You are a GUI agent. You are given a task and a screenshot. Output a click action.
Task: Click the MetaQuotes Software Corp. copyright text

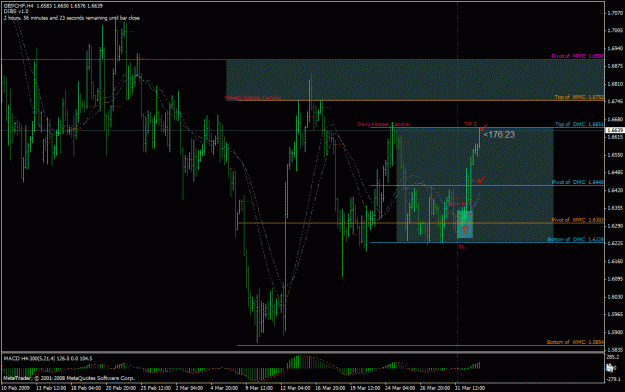click(x=69, y=378)
